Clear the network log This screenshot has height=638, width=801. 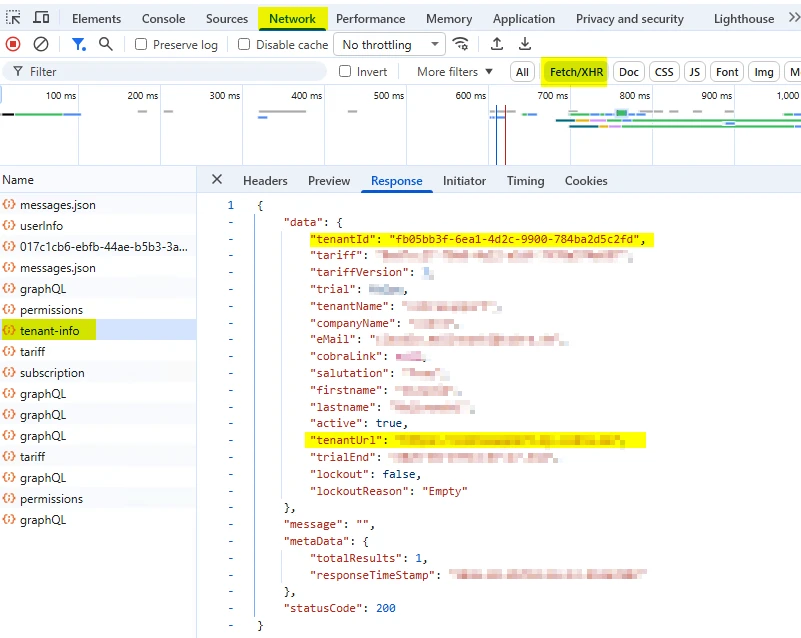(41, 44)
